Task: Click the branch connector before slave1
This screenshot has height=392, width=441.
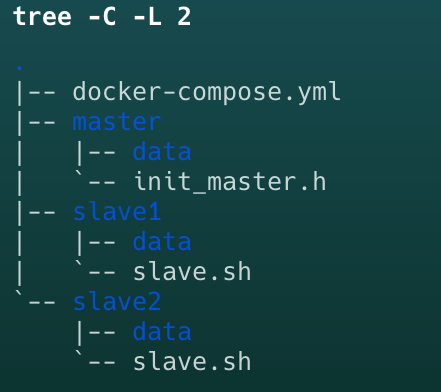Action: pos(36,212)
